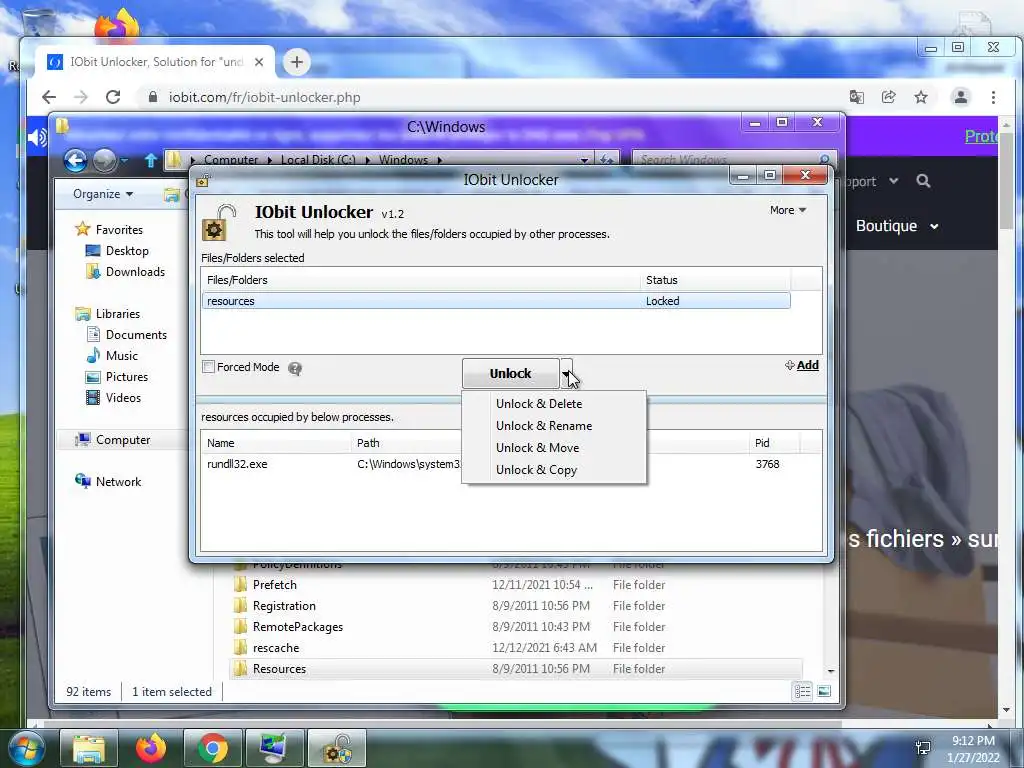
Task: Click the Status column header
Action: [714, 280]
